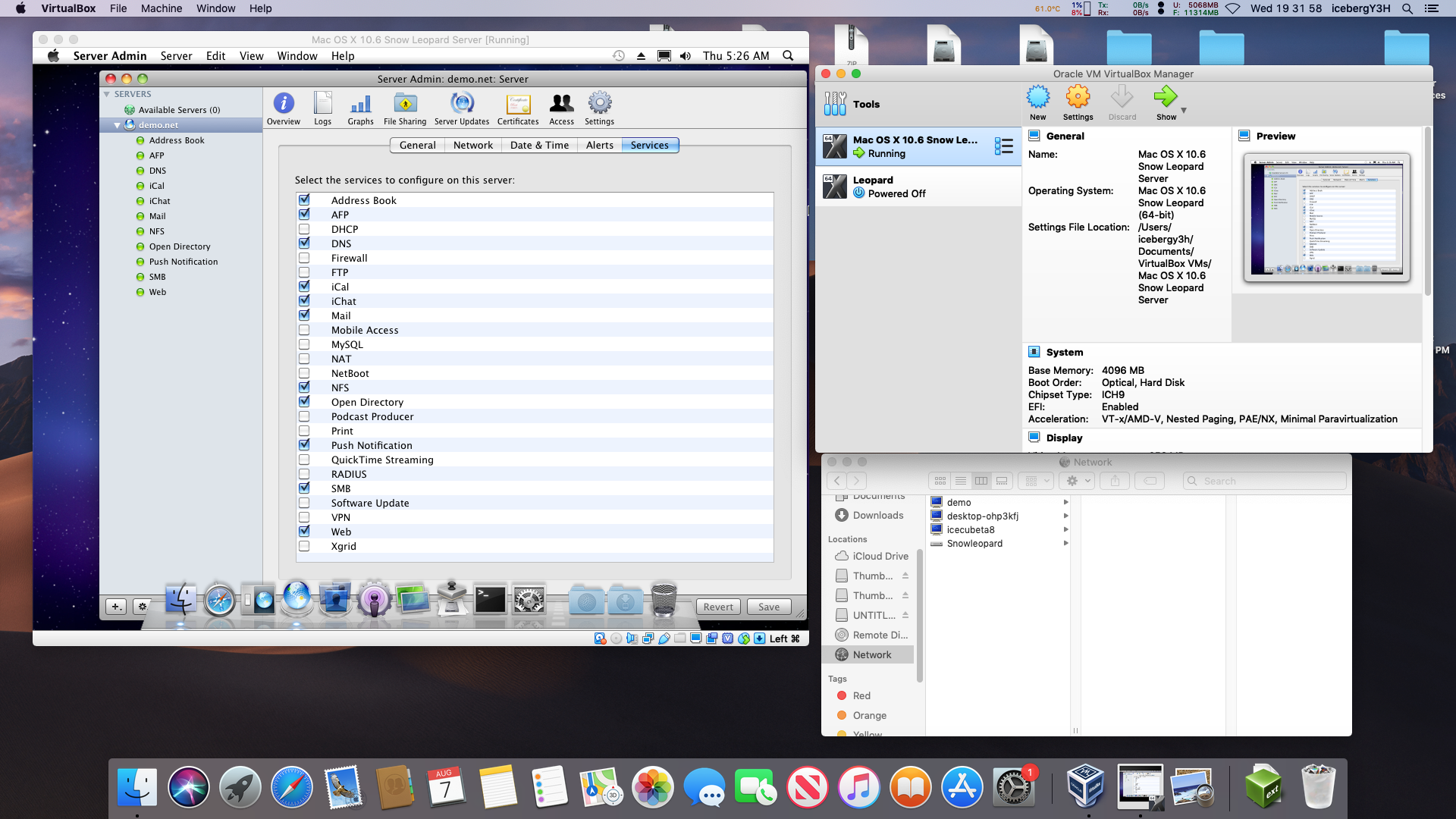Enable FTP service checkbox
1456x819 pixels.
point(304,272)
